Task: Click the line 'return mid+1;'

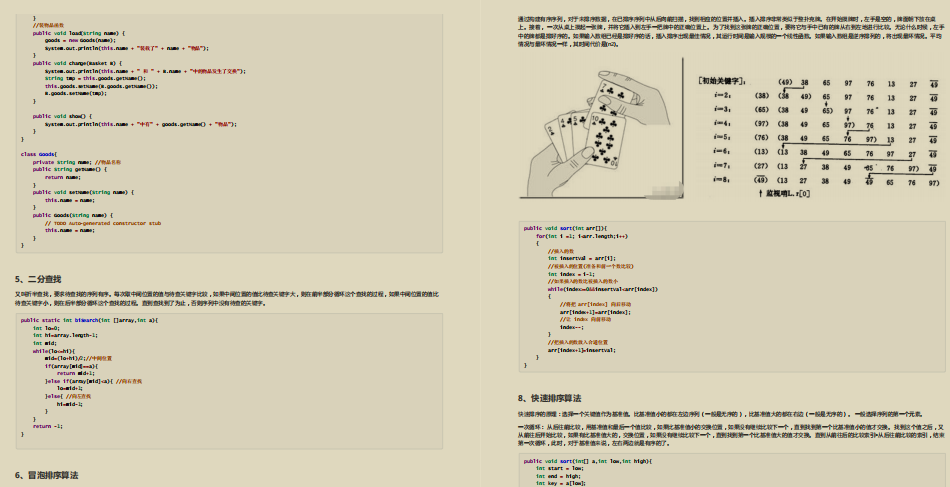Action: 76,374
